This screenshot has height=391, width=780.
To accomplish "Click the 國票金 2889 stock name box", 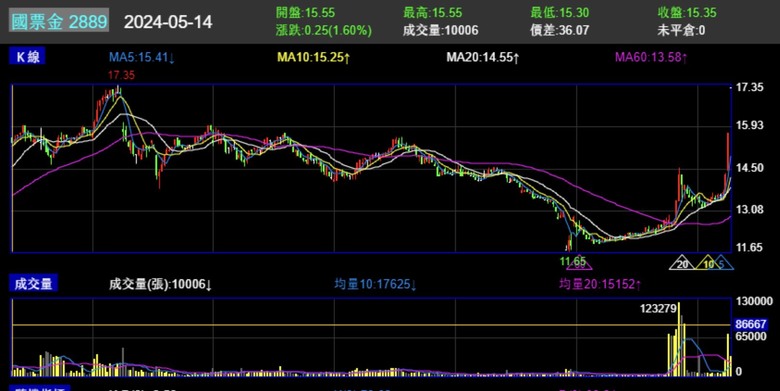I will [59, 21].
